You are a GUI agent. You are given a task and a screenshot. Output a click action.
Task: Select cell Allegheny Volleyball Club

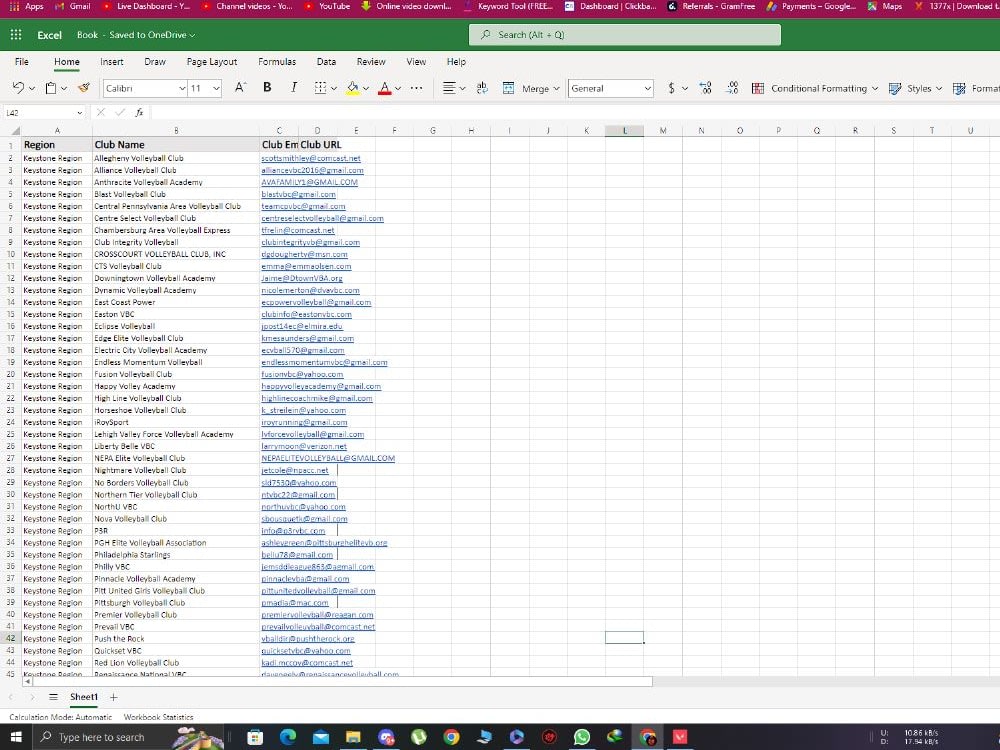pyautogui.click(x=176, y=158)
